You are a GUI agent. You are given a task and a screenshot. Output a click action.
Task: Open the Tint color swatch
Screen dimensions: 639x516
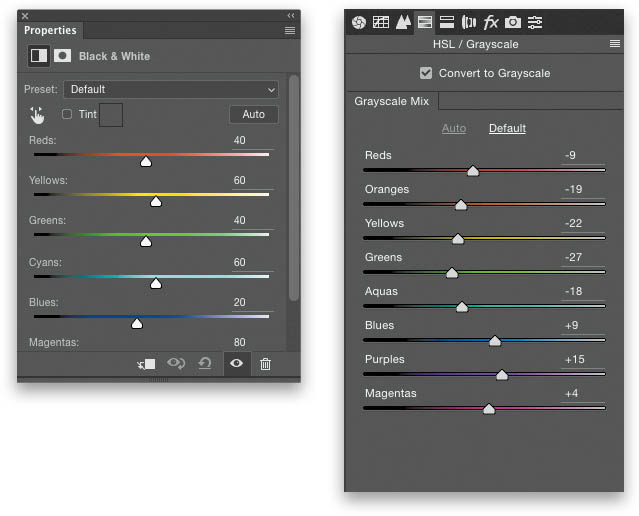pyautogui.click(x=111, y=115)
